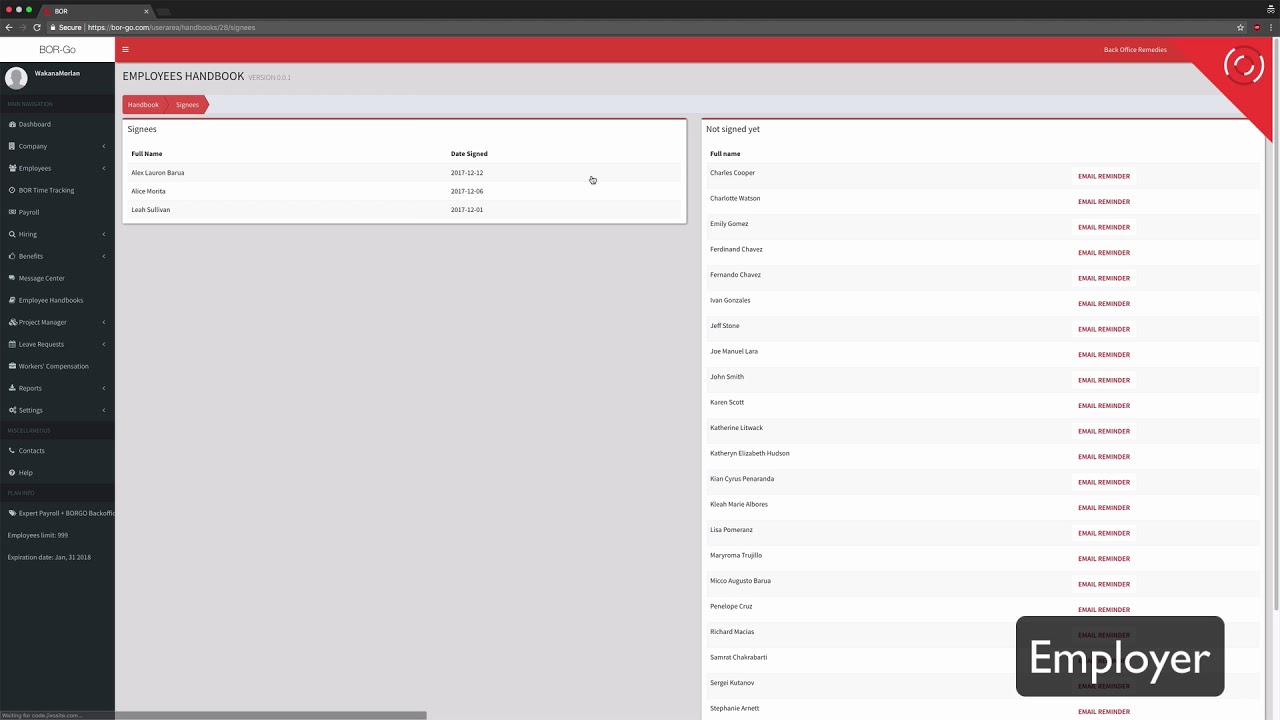
Task: Bookmark page with the star icon
Action: click(1241, 27)
